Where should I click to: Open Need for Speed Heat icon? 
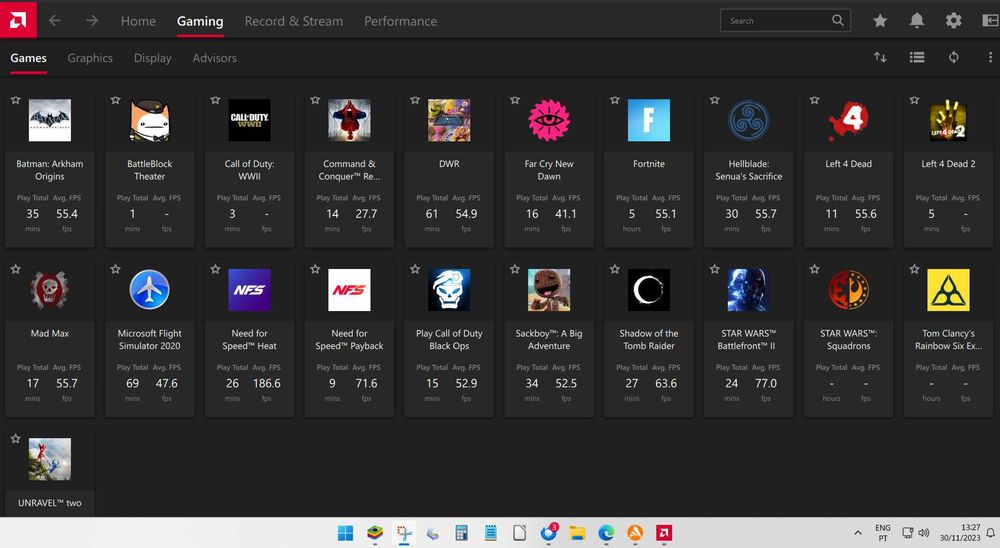tap(249, 290)
